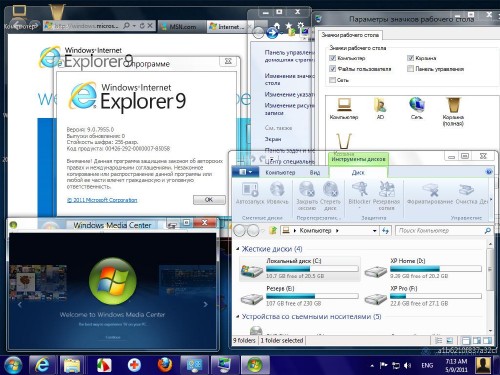500x375 pixels.
Task: Click the Извлечь ribbon icon
Action: [x=277, y=194]
